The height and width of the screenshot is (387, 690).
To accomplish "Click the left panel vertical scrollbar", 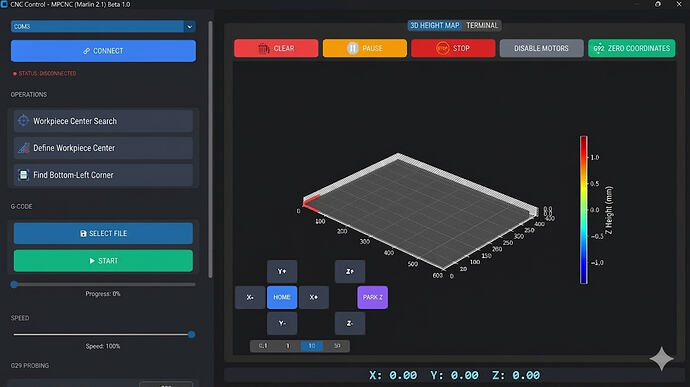I will (x=210, y=150).
